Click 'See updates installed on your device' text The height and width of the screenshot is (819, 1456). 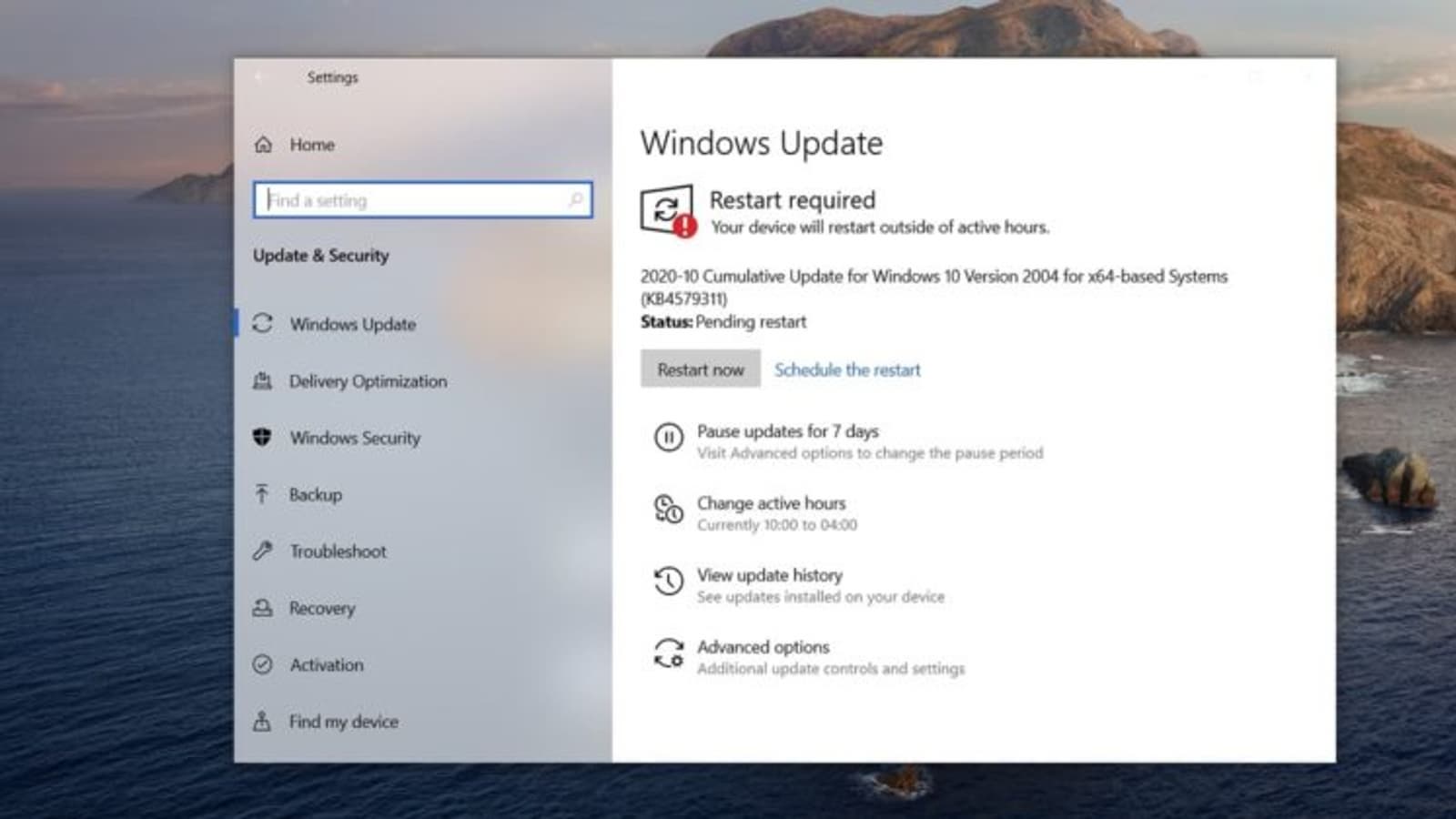click(x=821, y=597)
